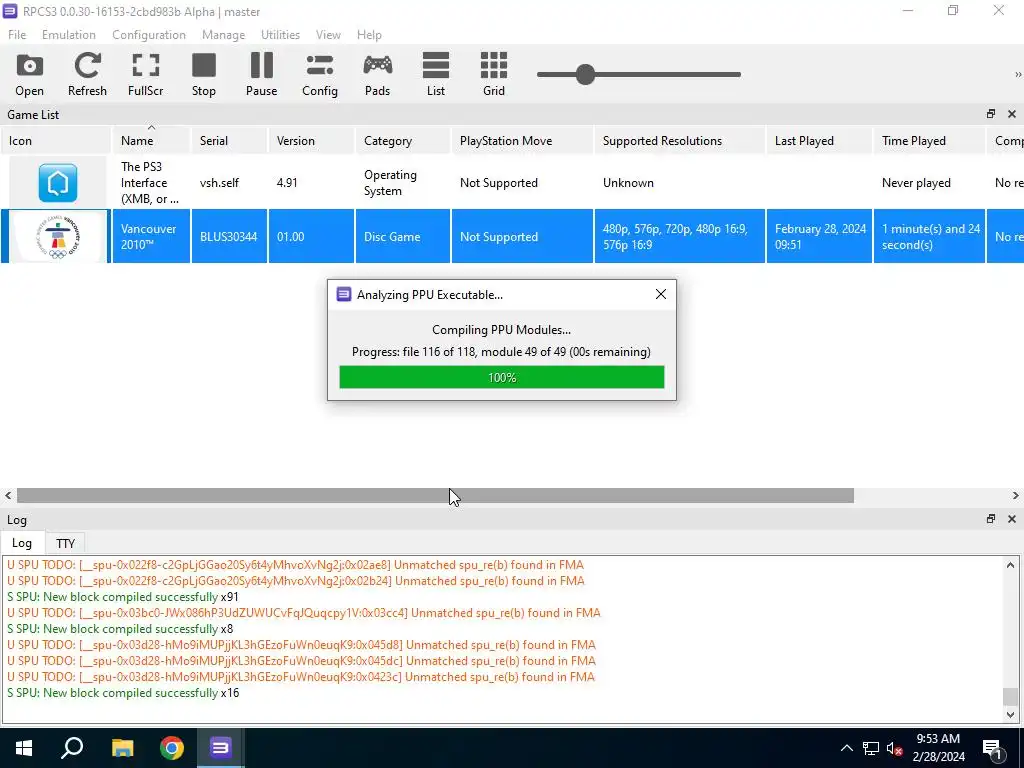Click the 100% compile progress bar
Screen dimensions: 1024x768
502,377
